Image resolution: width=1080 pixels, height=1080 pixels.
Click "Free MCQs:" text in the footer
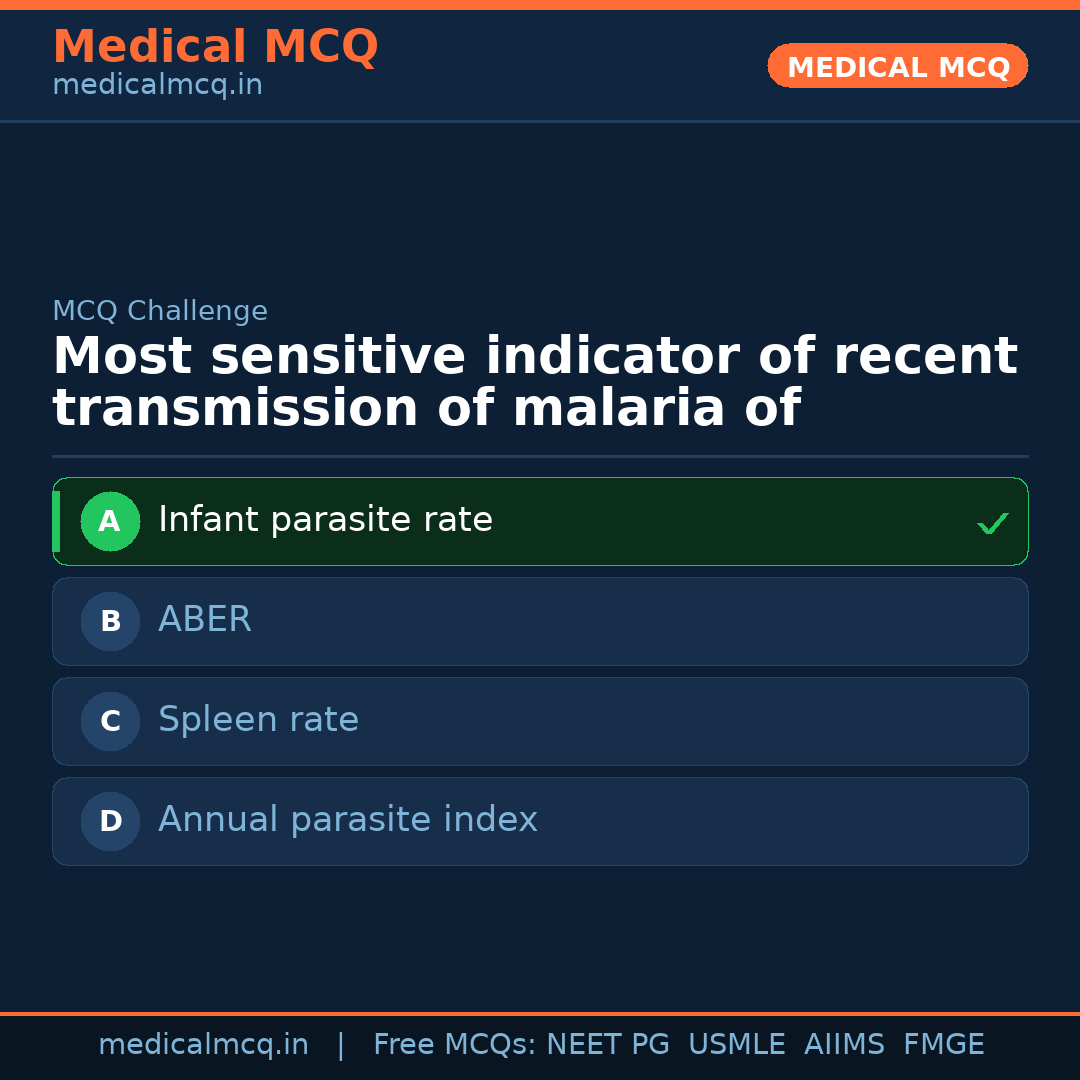pyautogui.click(x=455, y=1045)
